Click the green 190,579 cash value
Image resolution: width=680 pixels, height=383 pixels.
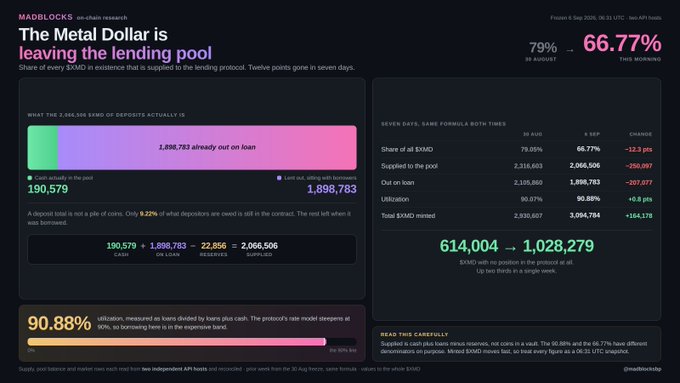pos(48,189)
